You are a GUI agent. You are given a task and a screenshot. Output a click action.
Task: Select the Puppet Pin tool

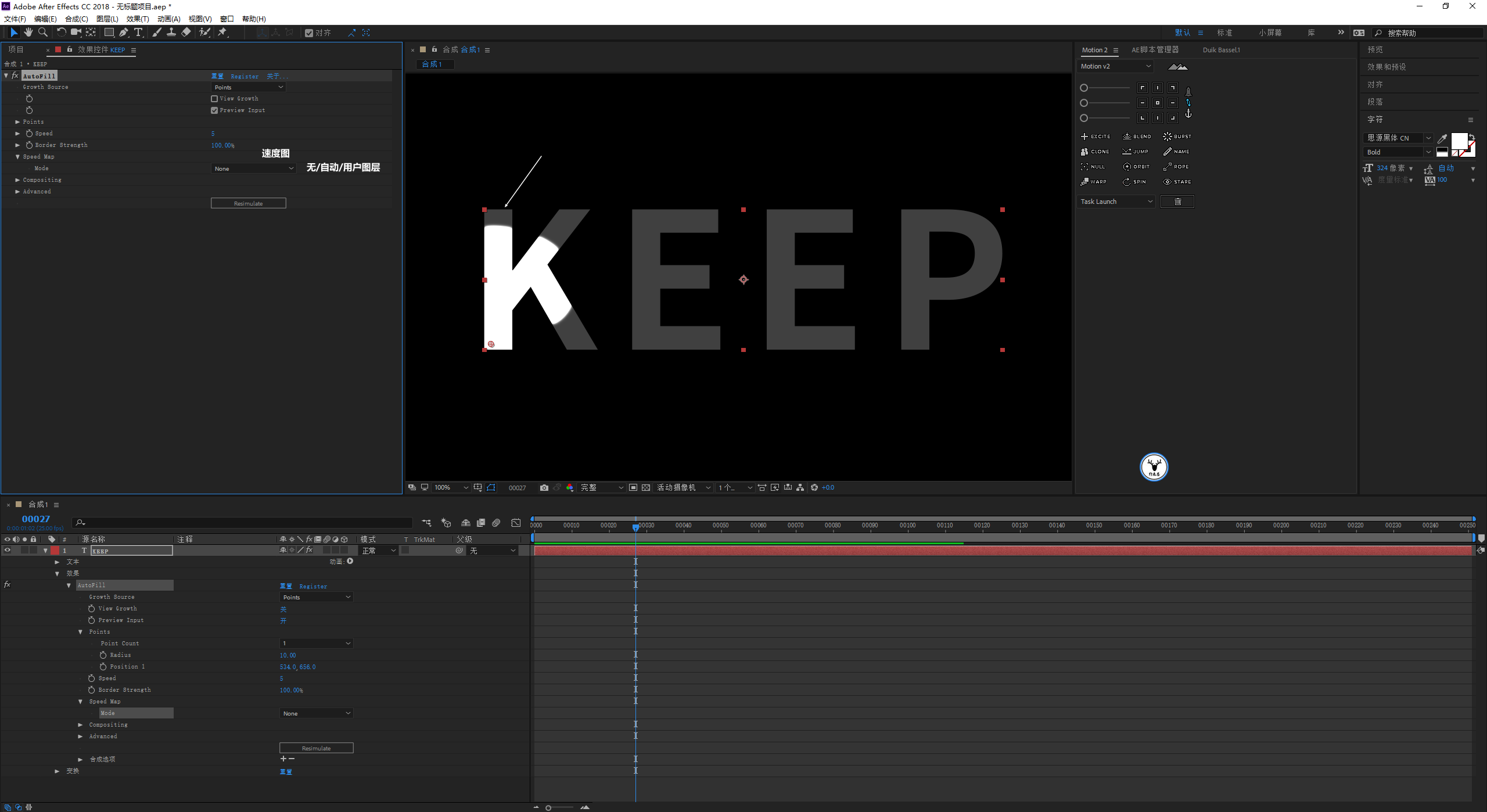pos(222,33)
